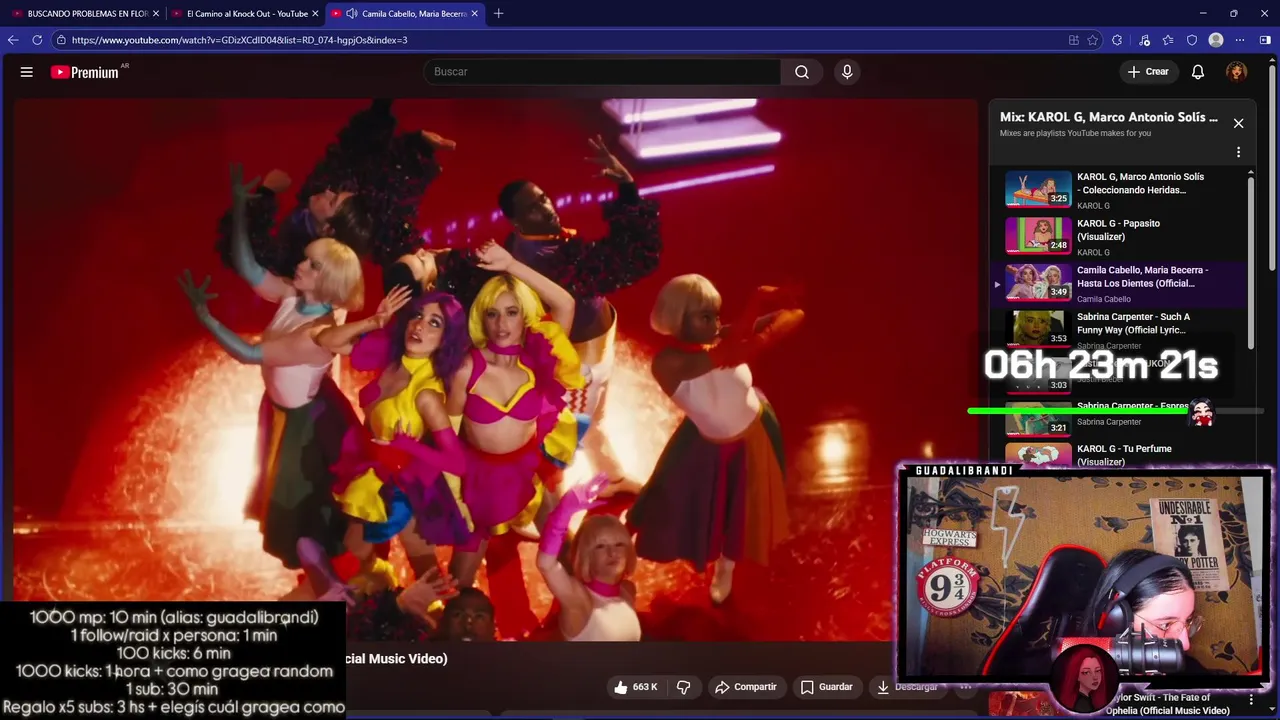
Task: Toggle the browser sidebar panel icon
Action: point(1265,40)
